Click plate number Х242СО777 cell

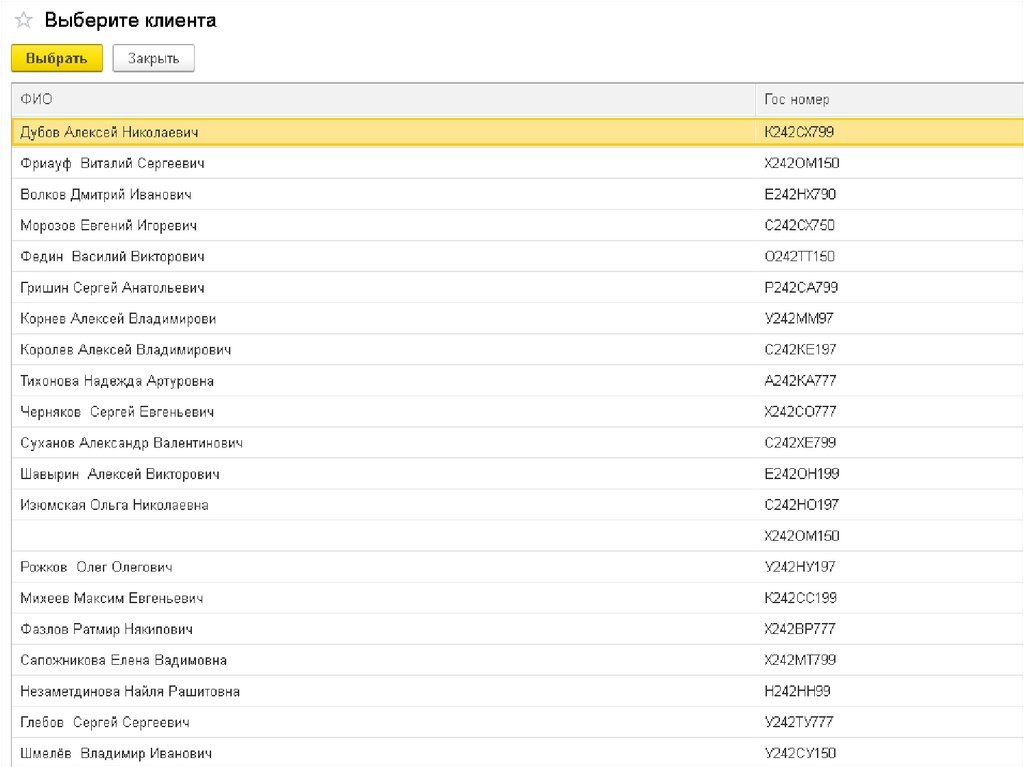(800, 412)
